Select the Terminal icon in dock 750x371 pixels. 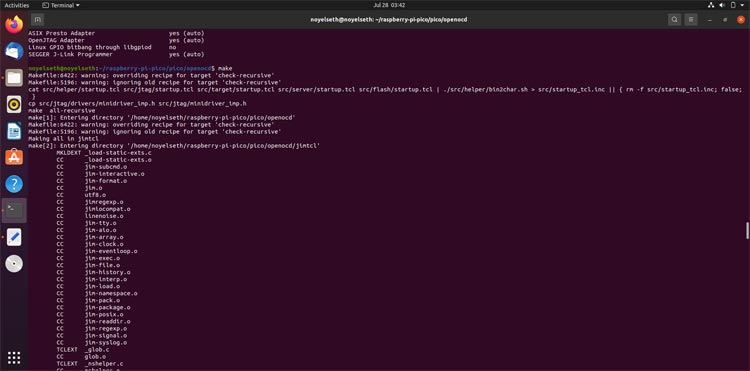14,210
